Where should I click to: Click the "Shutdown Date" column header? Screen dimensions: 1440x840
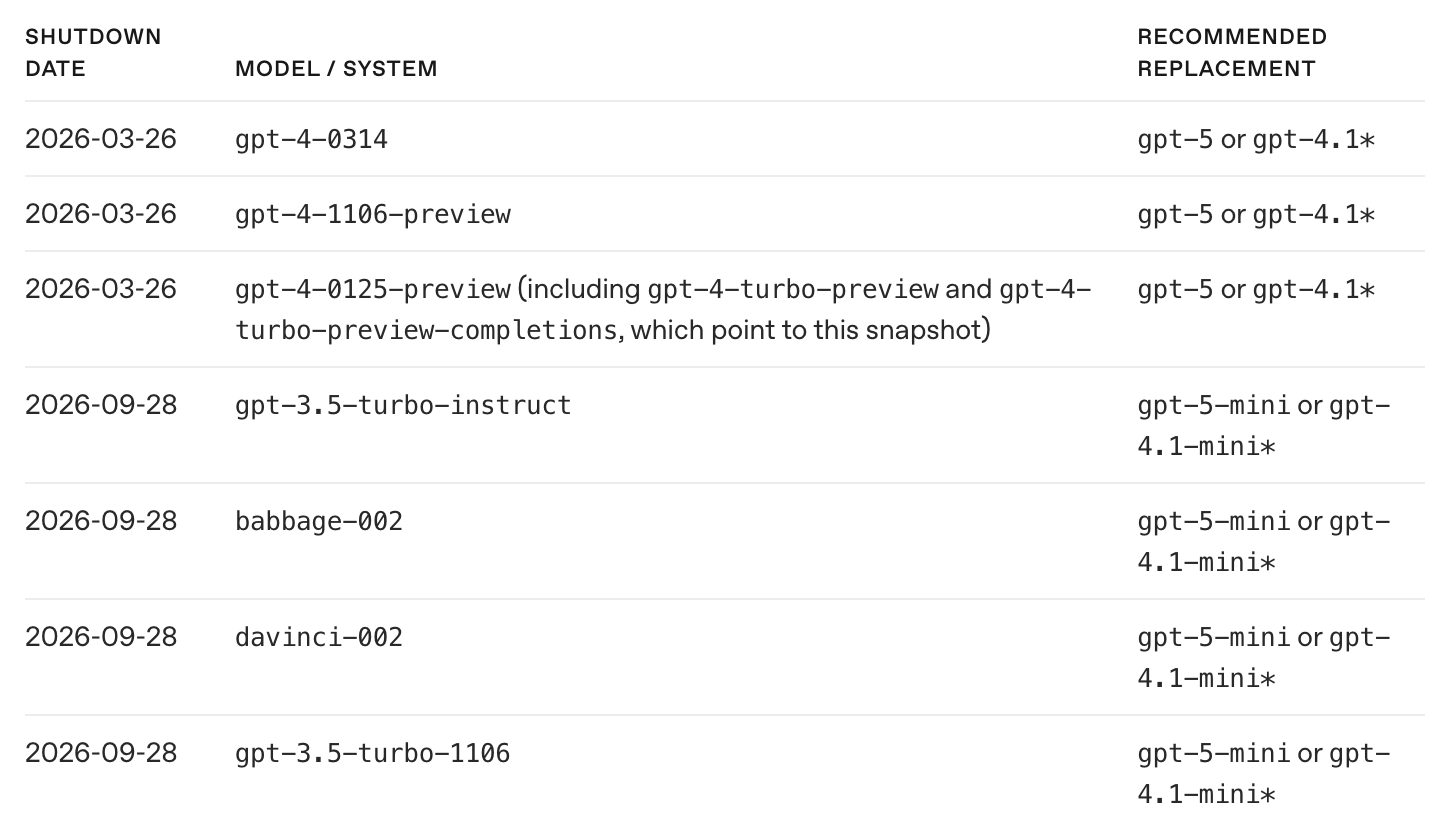pyautogui.click(x=93, y=53)
